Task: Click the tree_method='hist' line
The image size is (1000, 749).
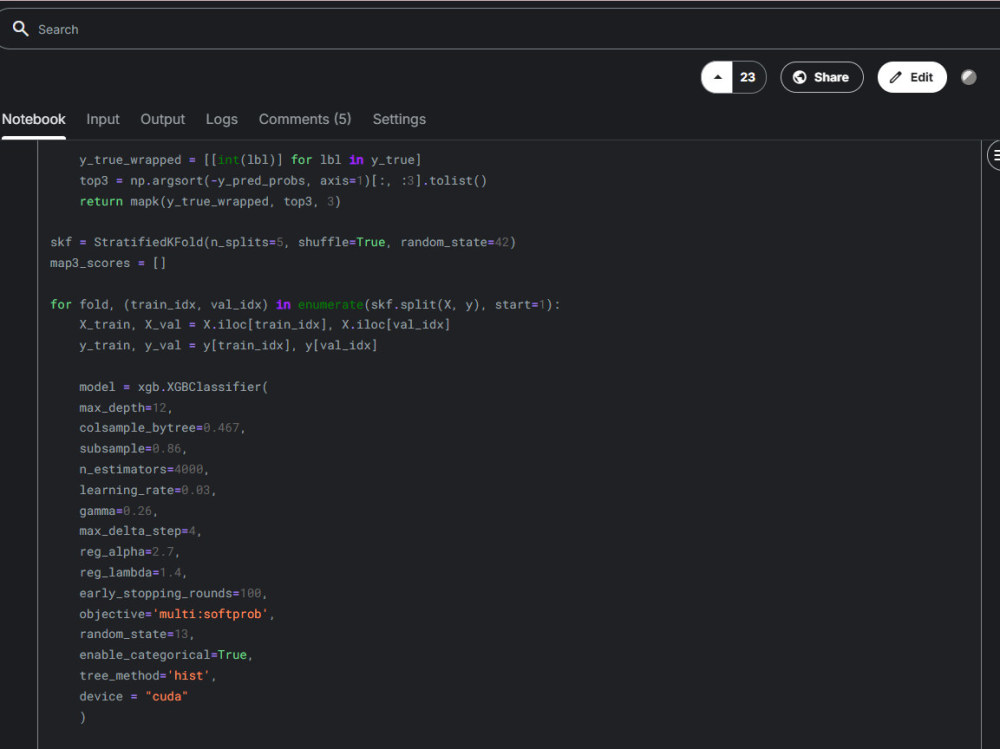Action: pos(147,676)
